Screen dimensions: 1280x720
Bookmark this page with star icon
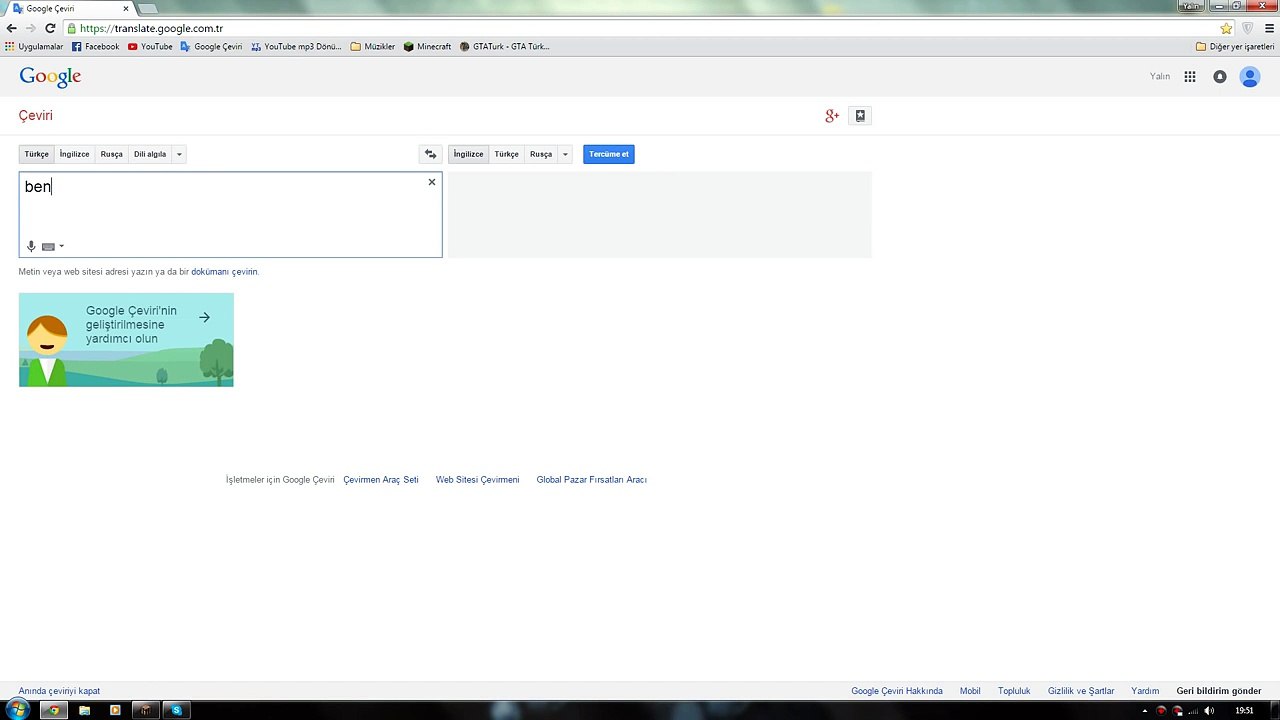(x=1226, y=29)
